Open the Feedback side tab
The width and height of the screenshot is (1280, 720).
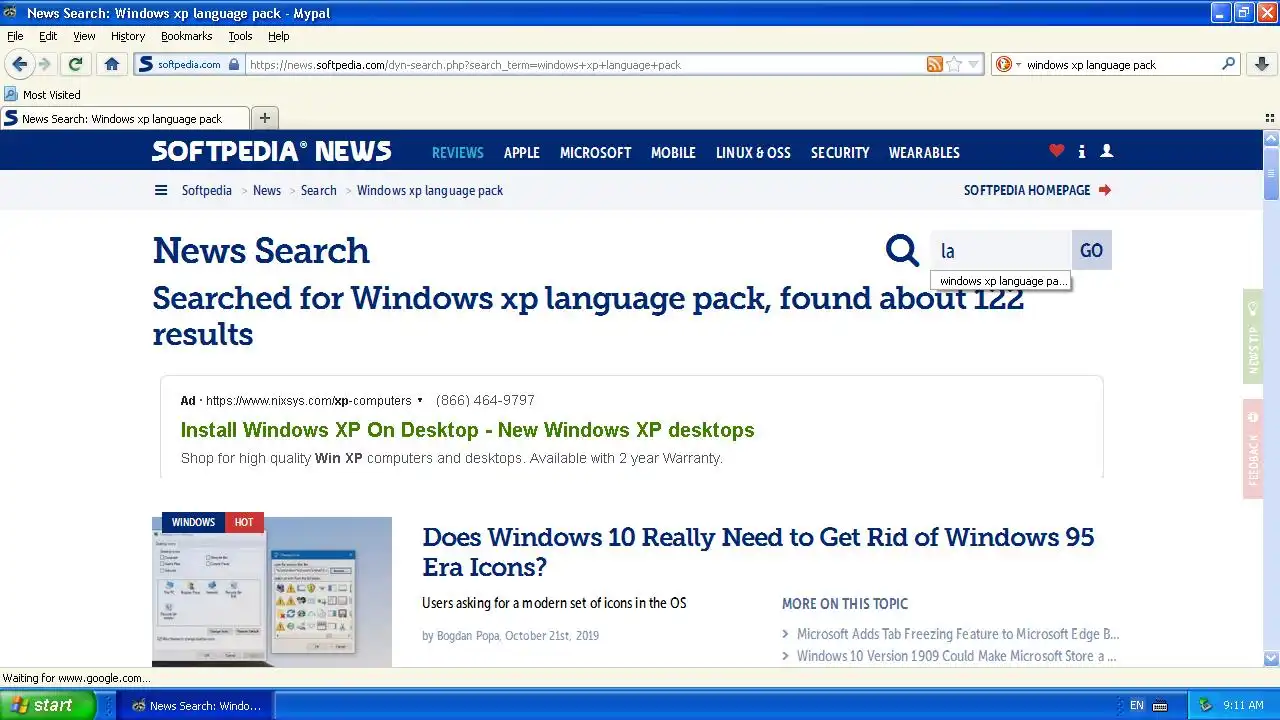pyautogui.click(x=1253, y=448)
